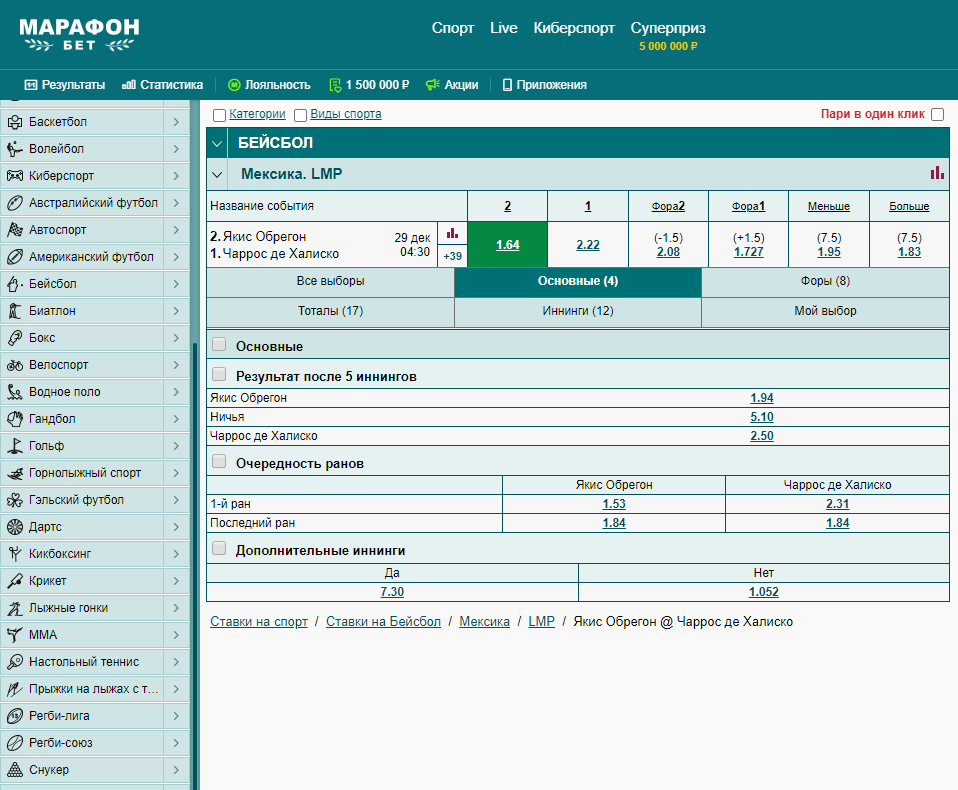
Task: Open the Суперприз 5 000 000 ₽ banner
Action: (668, 35)
